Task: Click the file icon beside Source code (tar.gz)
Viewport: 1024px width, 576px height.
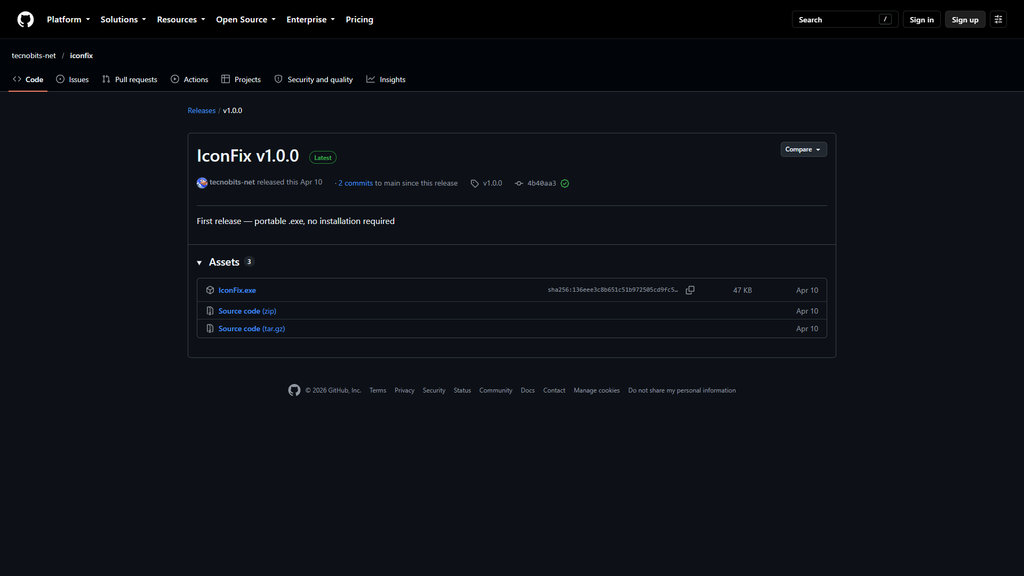Action: point(210,328)
